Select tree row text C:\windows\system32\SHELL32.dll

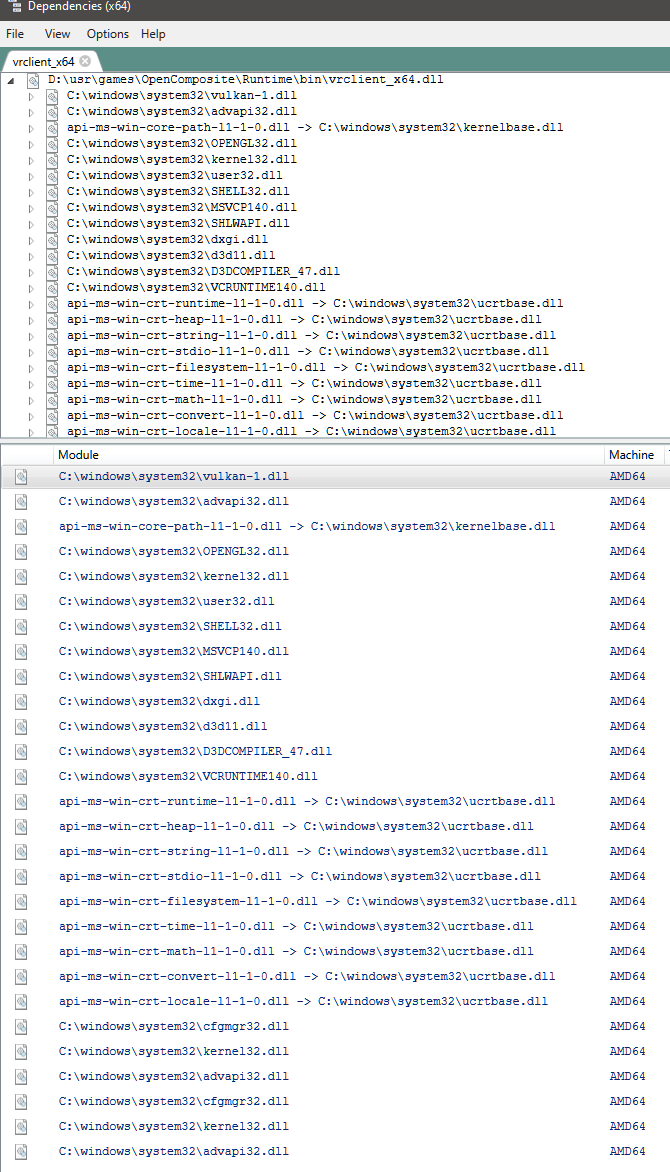(178, 191)
